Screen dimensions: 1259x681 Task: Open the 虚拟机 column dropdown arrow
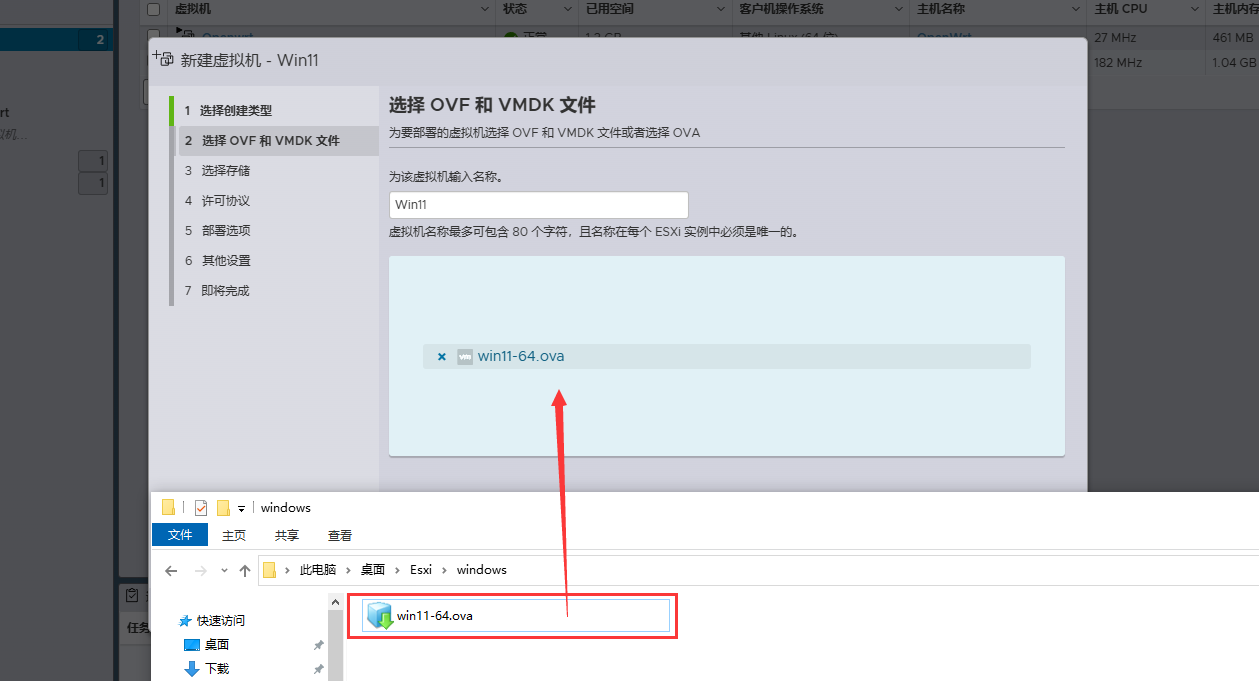click(x=485, y=9)
